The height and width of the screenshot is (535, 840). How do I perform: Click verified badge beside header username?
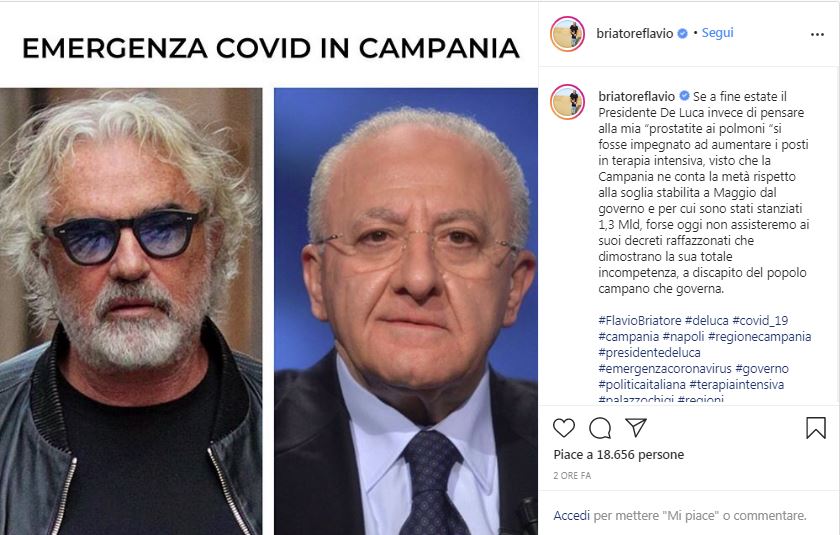coord(682,33)
